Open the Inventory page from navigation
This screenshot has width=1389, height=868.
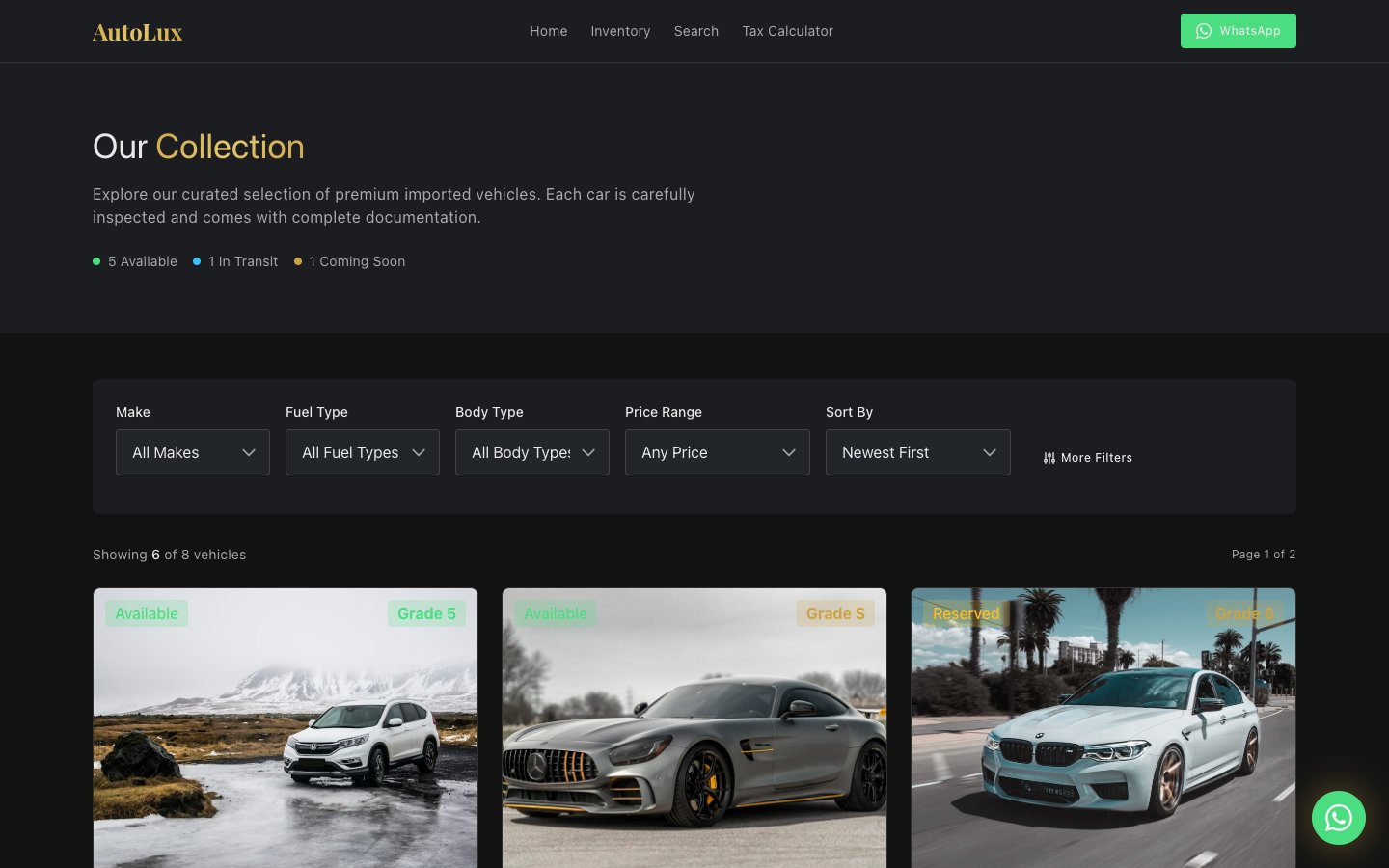pyautogui.click(x=620, y=31)
